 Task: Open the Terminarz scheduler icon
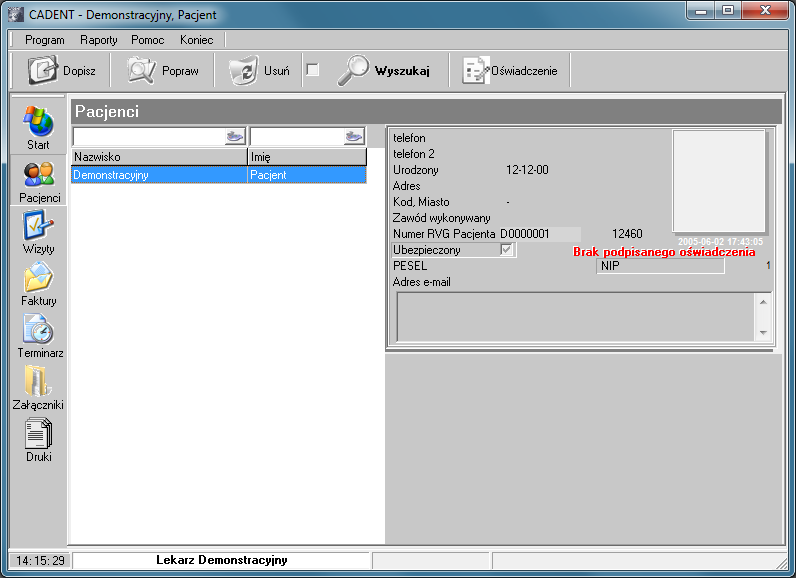click(x=39, y=336)
